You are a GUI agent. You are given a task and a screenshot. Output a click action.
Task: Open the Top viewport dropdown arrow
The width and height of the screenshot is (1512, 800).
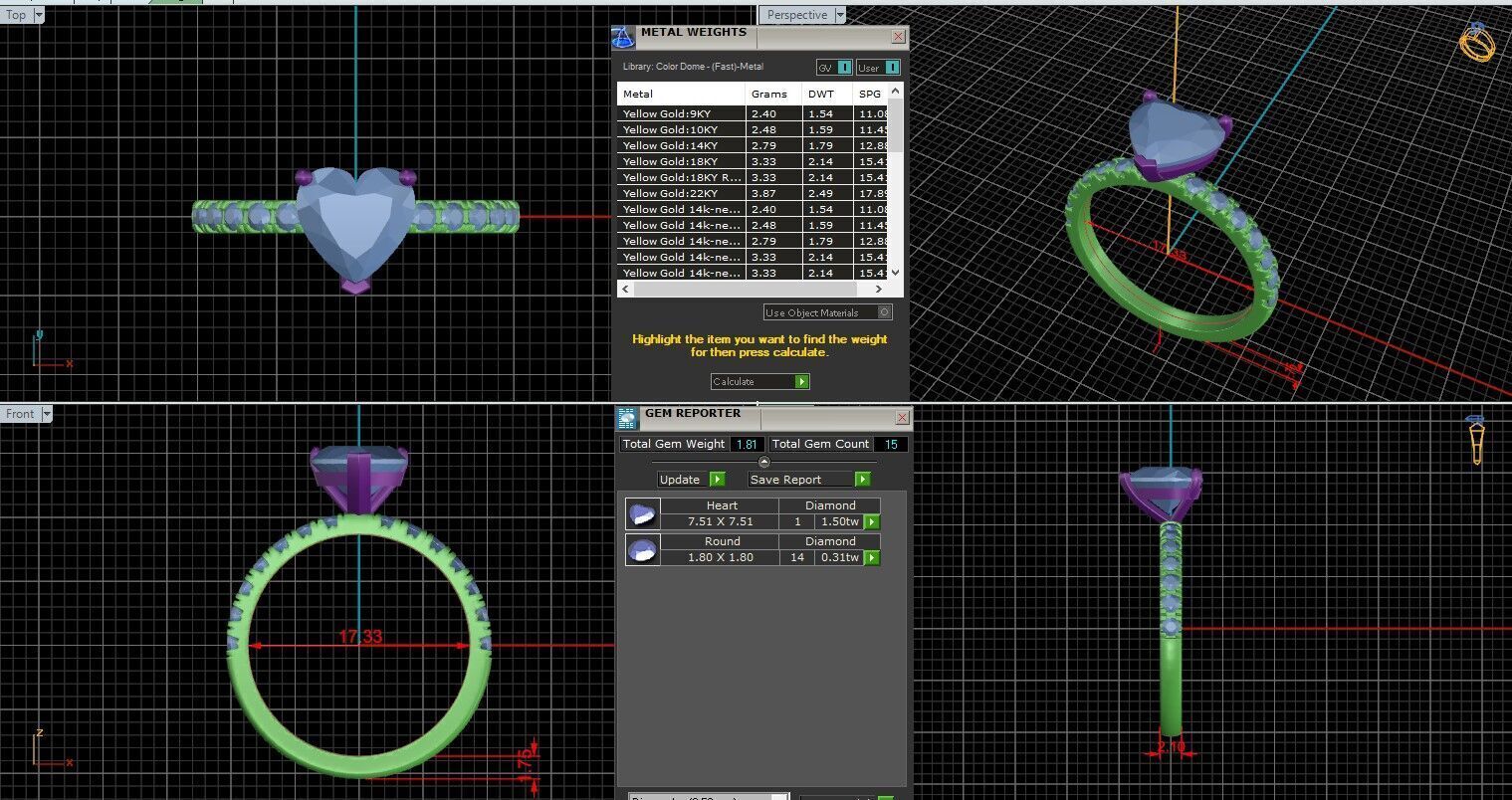(39, 16)
